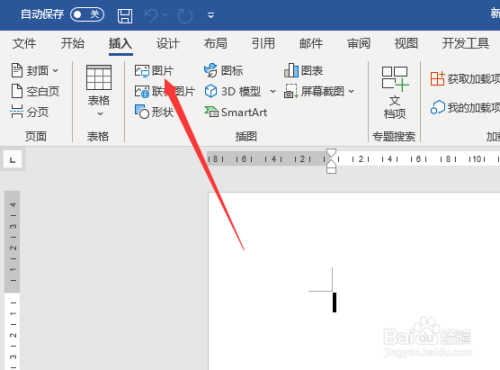This screenshot has height=370, width=500.
Task: Insert 图标 icons
Action: point(224,70)
